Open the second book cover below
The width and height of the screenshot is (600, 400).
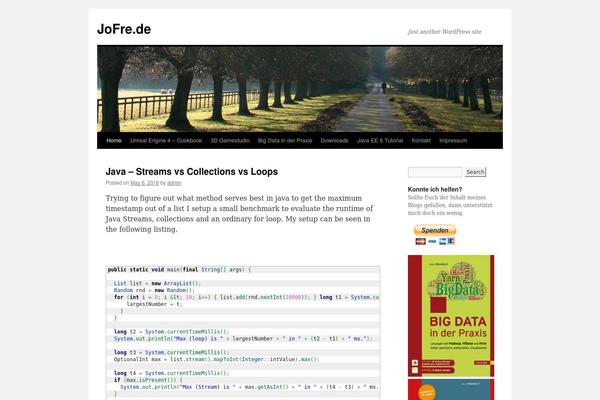[451, 389]
